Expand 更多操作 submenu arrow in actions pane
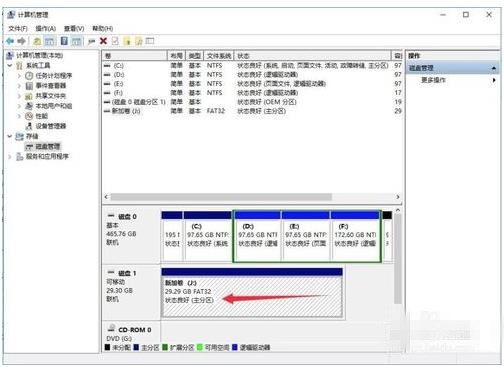This screenshot has height=367, width=504. (494, 80)
